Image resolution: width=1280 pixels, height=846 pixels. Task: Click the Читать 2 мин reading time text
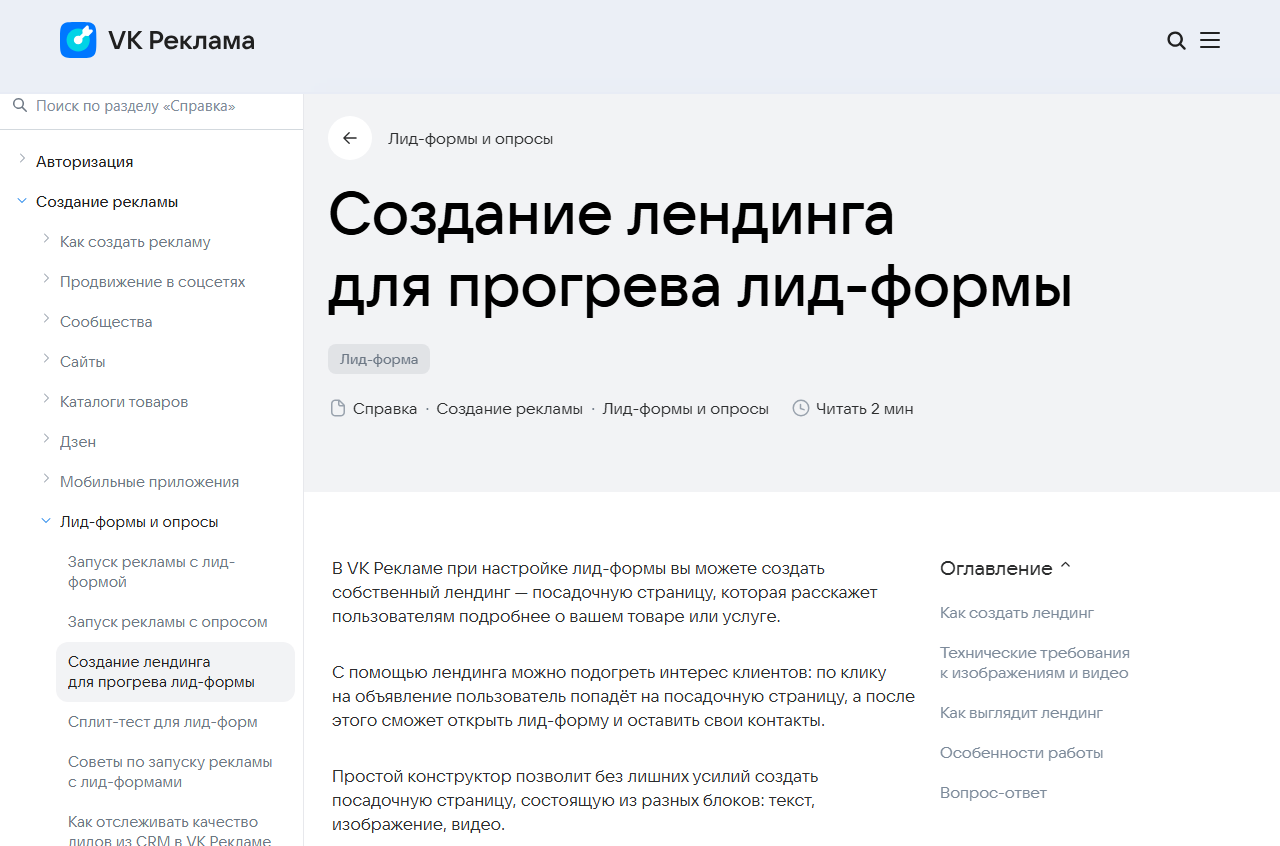864,409
